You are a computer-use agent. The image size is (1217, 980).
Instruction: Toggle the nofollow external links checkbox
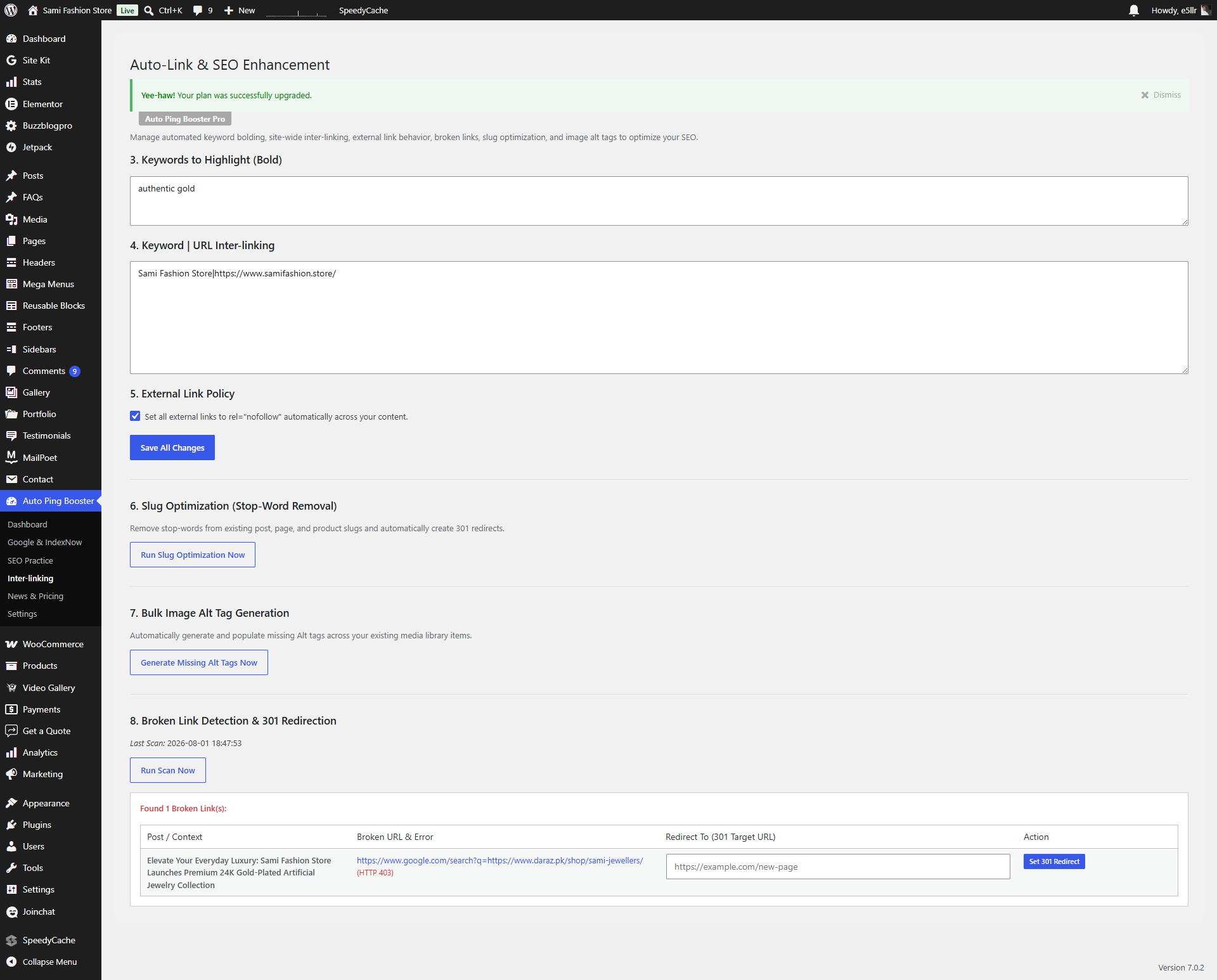tap(135, 416)
